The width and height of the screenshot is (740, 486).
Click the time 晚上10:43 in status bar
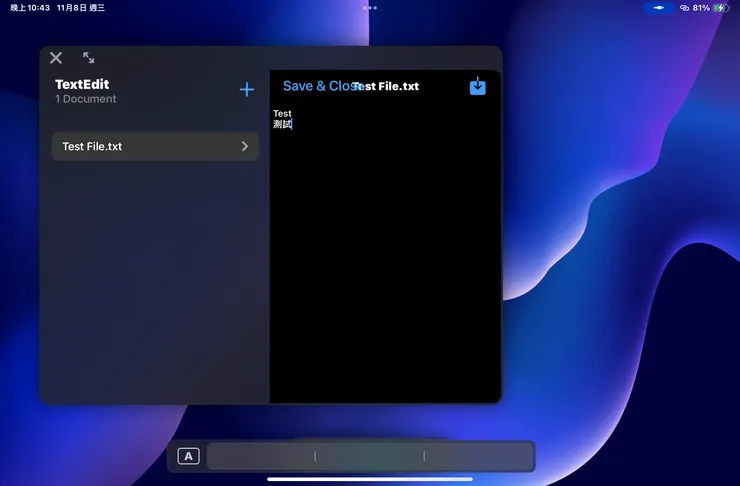pos(30,8)
